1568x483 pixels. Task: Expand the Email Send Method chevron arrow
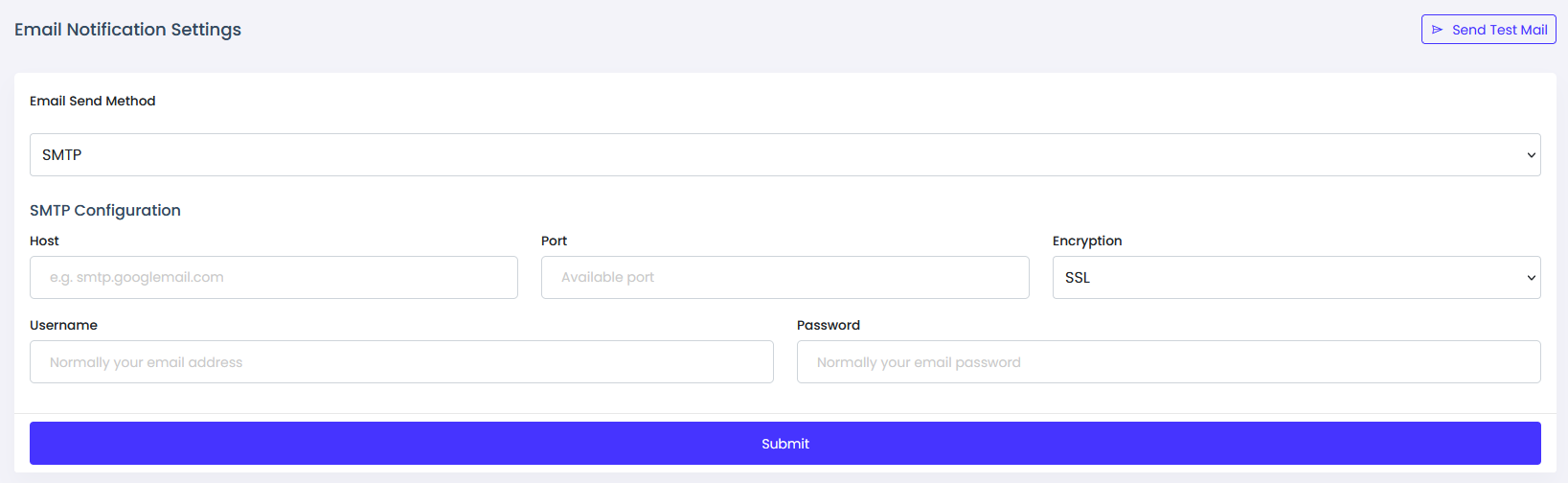[x=1531, y=155]
